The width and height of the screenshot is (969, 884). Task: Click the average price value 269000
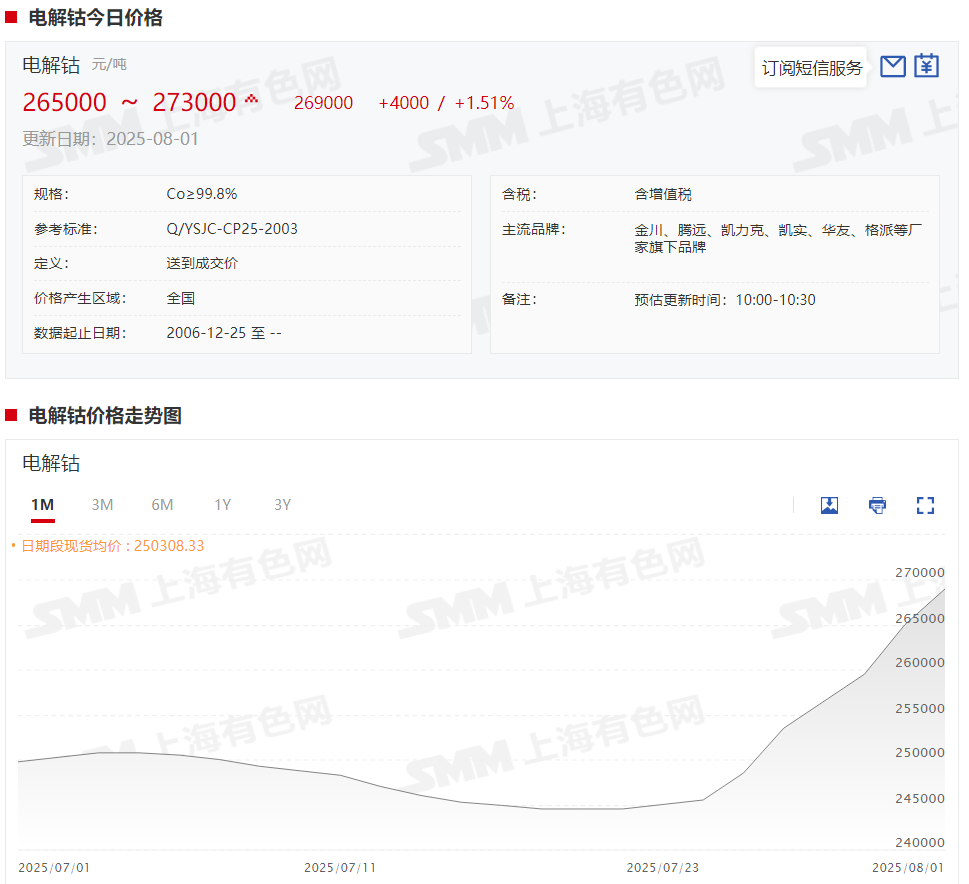tap(323, 103)
